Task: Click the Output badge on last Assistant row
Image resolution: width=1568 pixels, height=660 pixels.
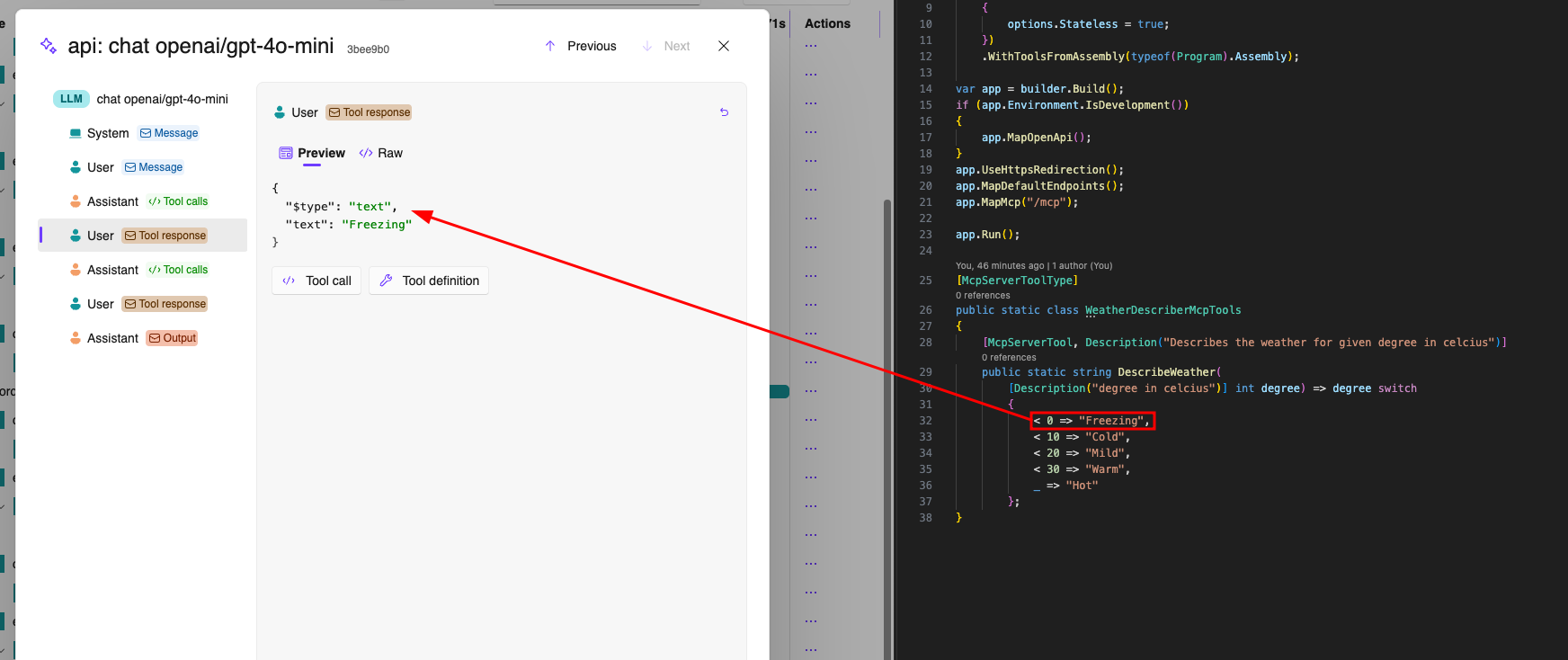Action: click(173, 338)
